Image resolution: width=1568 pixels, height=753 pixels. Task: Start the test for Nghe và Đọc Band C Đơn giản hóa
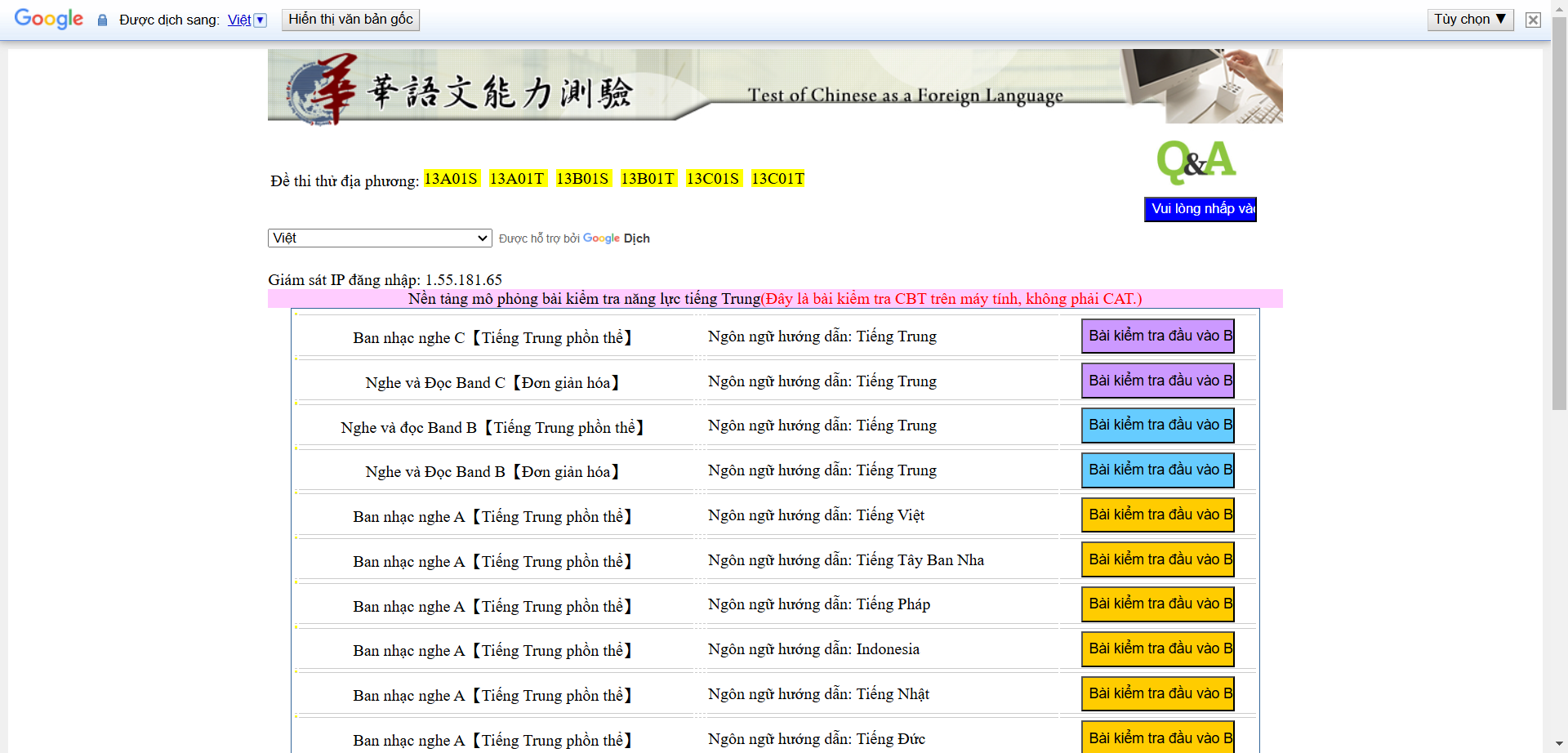tap(1157, 381)
